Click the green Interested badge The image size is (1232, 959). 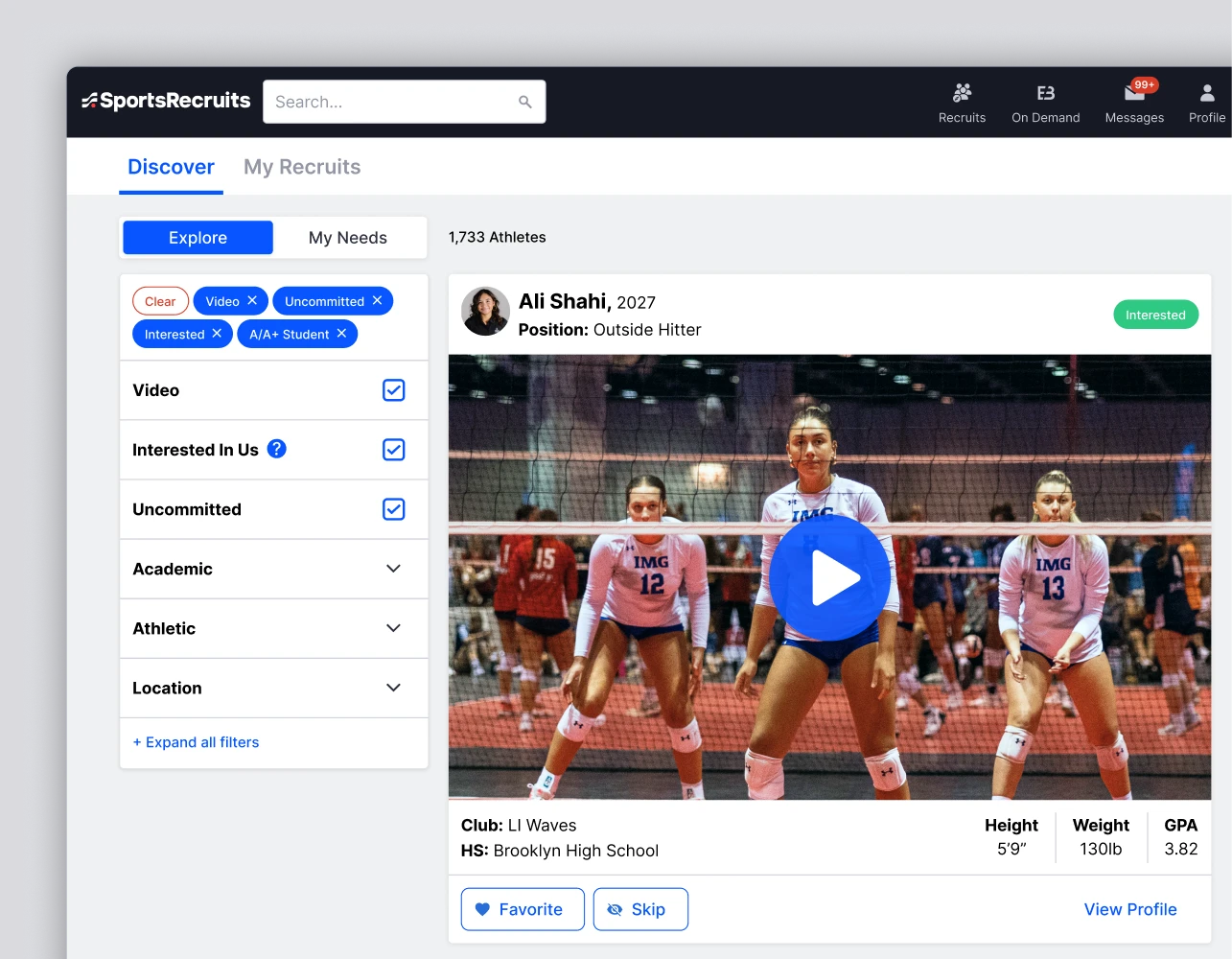point(1155,315)
